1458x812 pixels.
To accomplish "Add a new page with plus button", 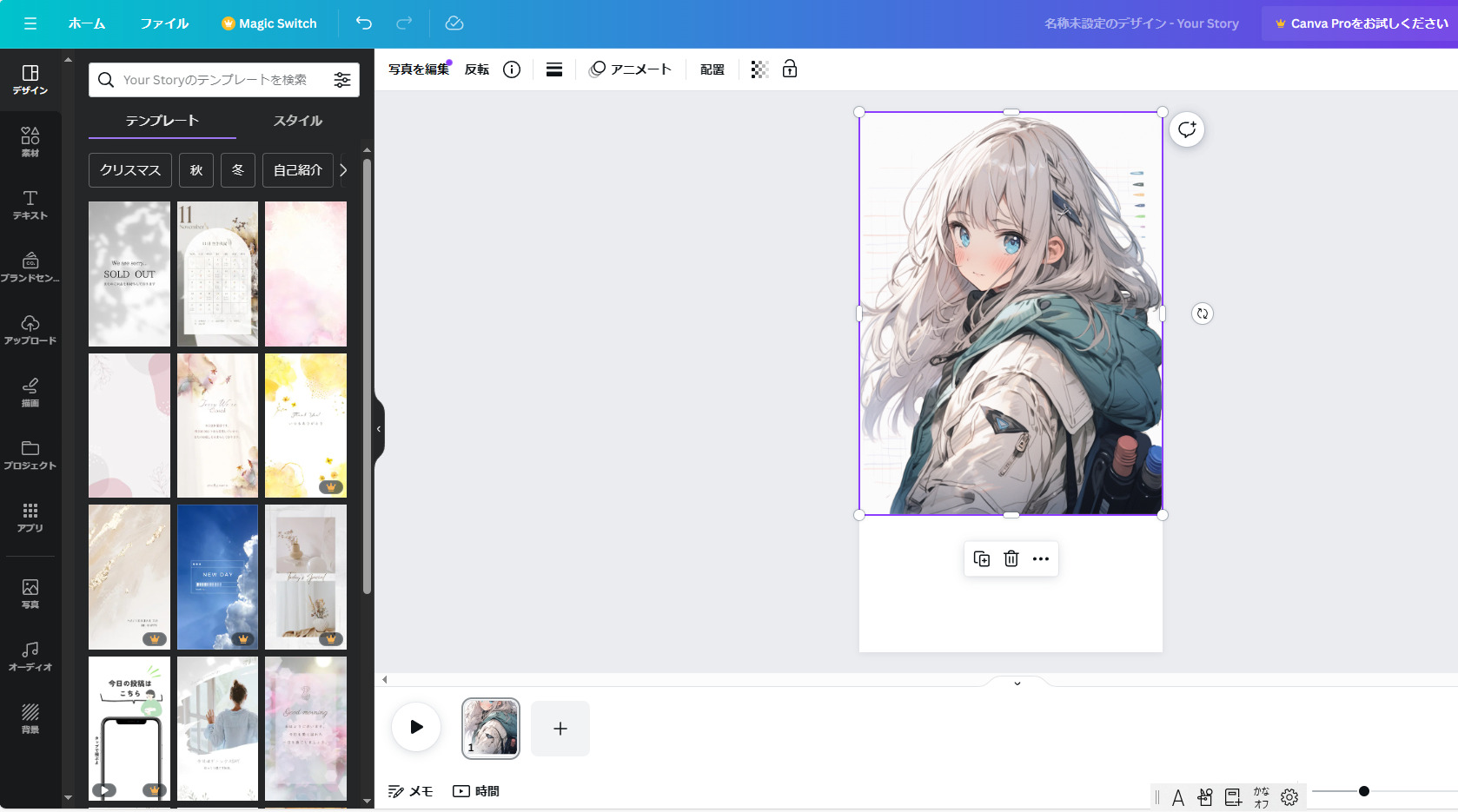I will (x=560, y=729).
